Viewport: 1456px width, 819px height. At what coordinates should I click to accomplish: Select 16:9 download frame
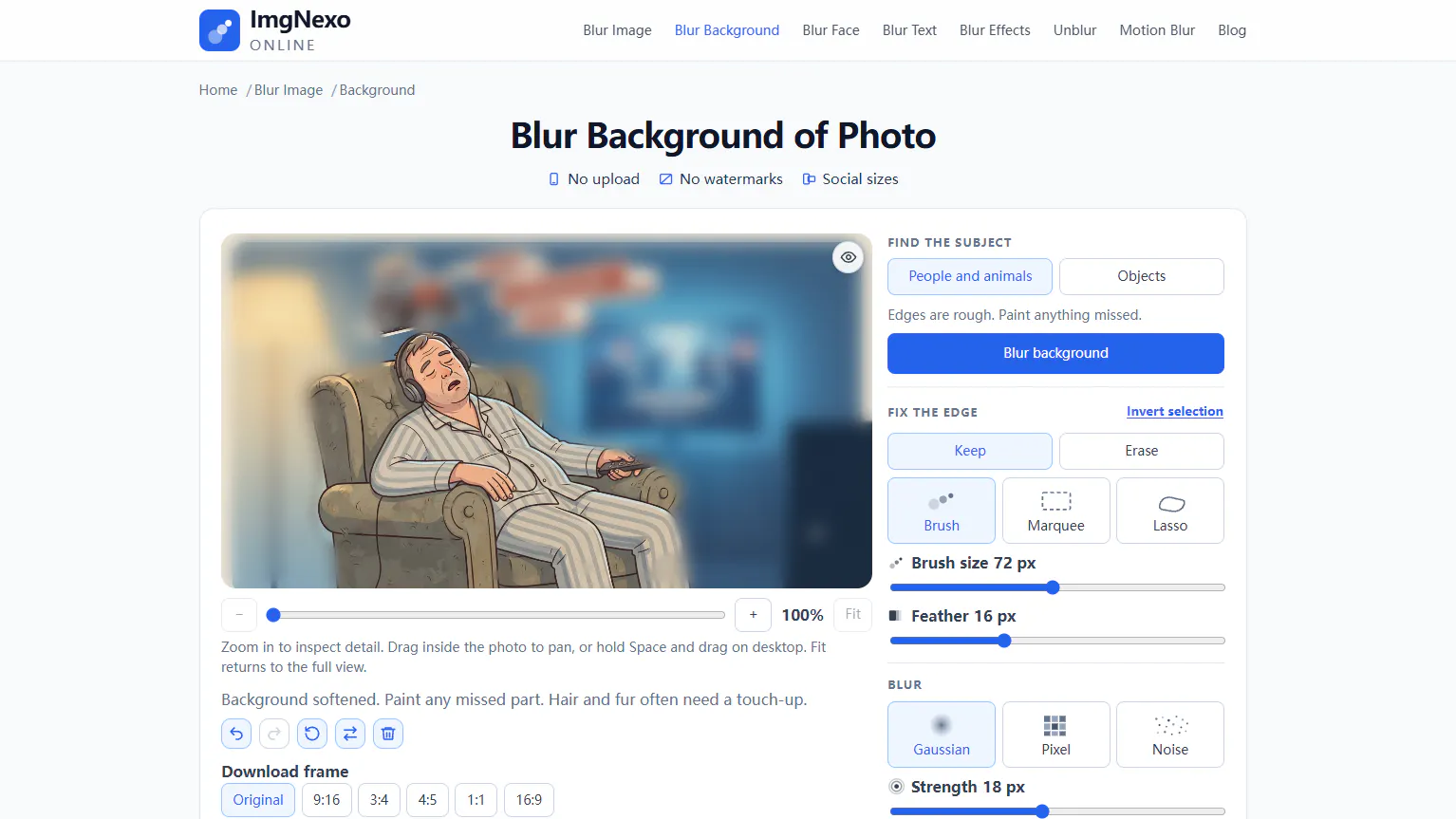529,800
